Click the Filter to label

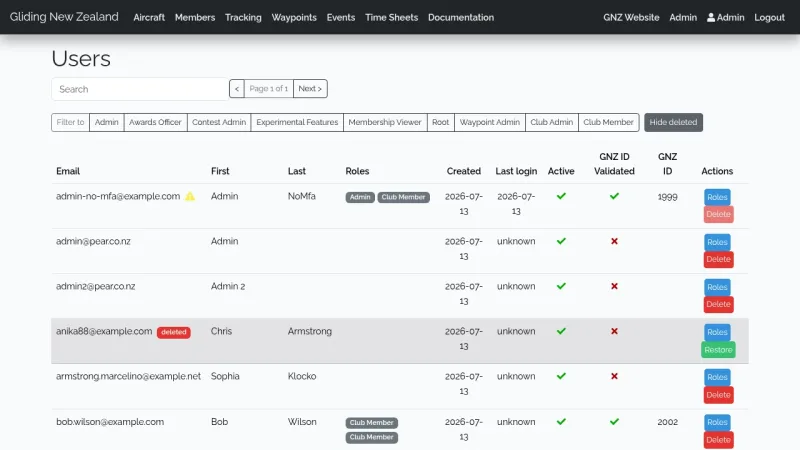70,122
